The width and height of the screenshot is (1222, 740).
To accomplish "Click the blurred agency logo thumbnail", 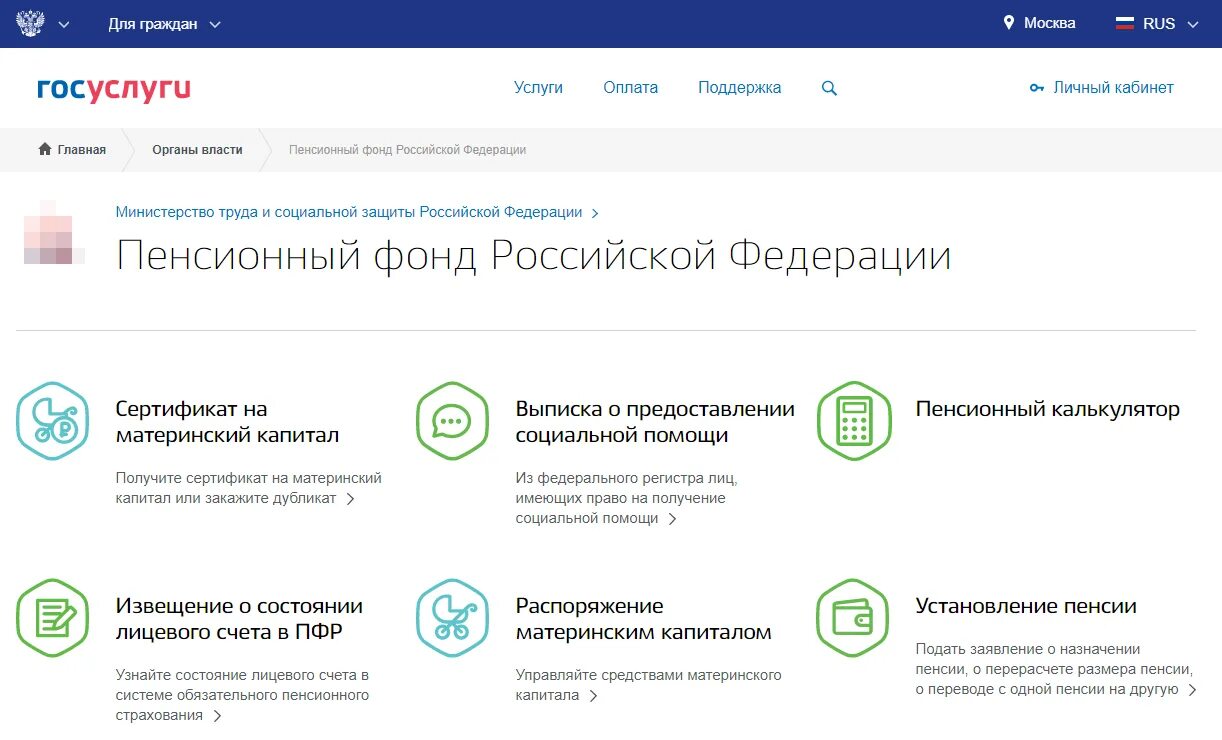I will (53, 233).
